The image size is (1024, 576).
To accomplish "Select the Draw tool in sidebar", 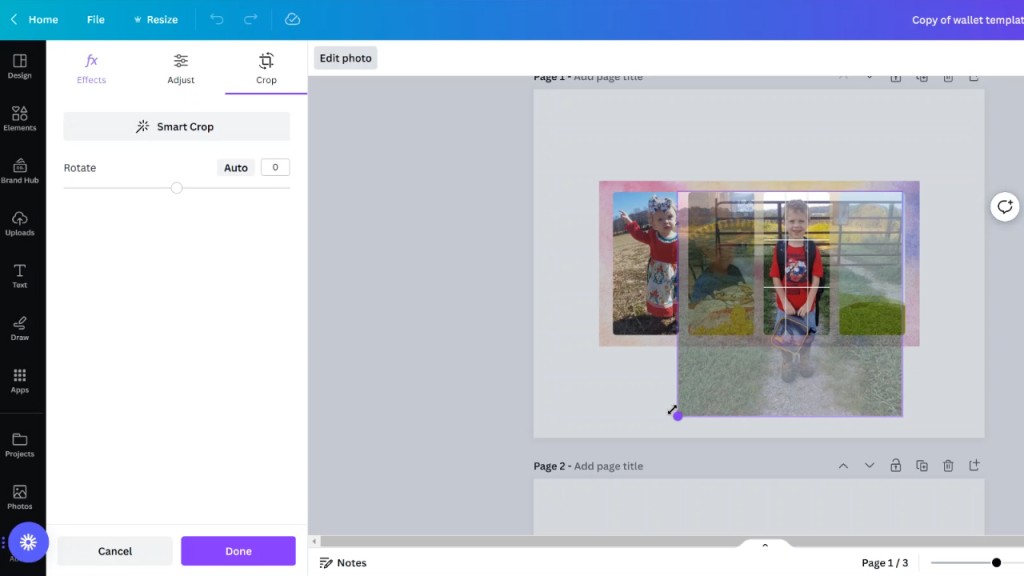I will click(x=20, y=327).
